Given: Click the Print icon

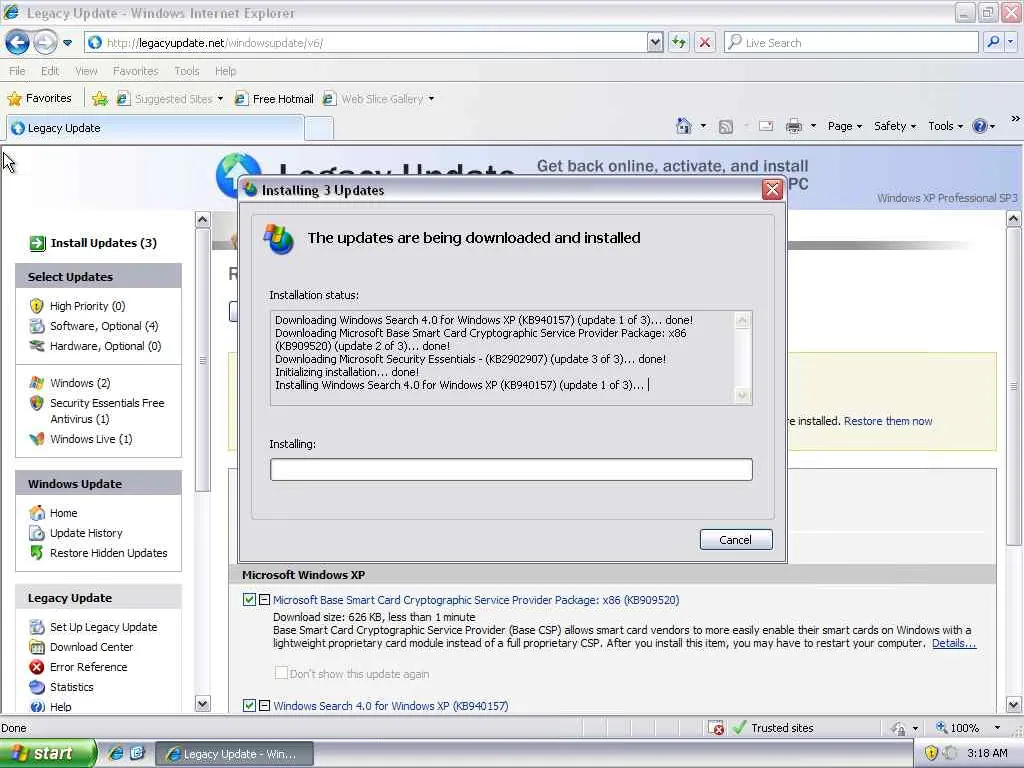Looking at the screenshot, I should [x=793, y=126].
